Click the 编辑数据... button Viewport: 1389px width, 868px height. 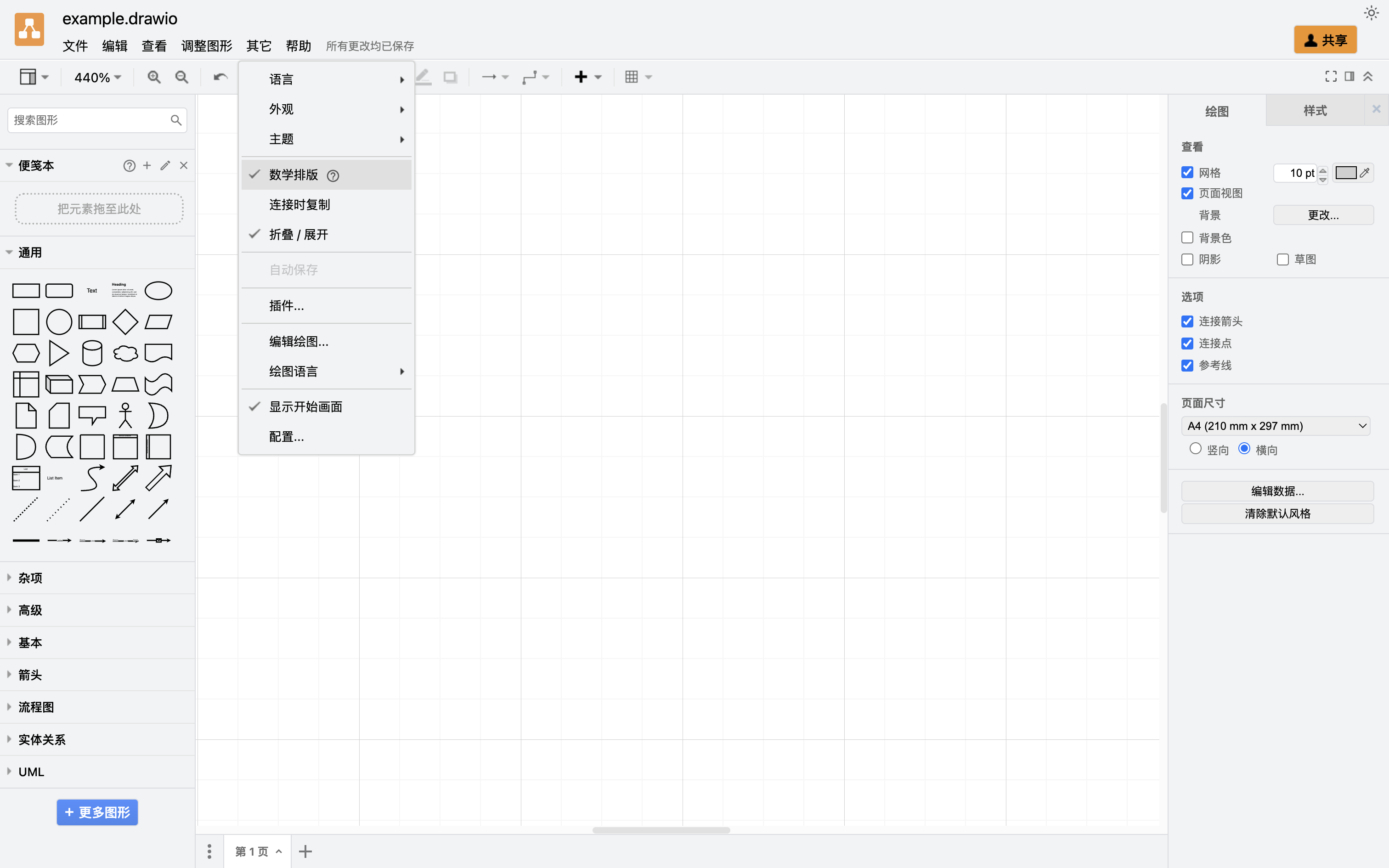click(1277, 491)
